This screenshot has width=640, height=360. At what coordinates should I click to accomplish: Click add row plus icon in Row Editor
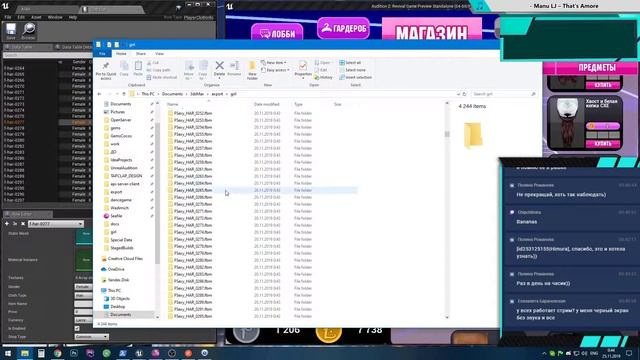(7, 224)
